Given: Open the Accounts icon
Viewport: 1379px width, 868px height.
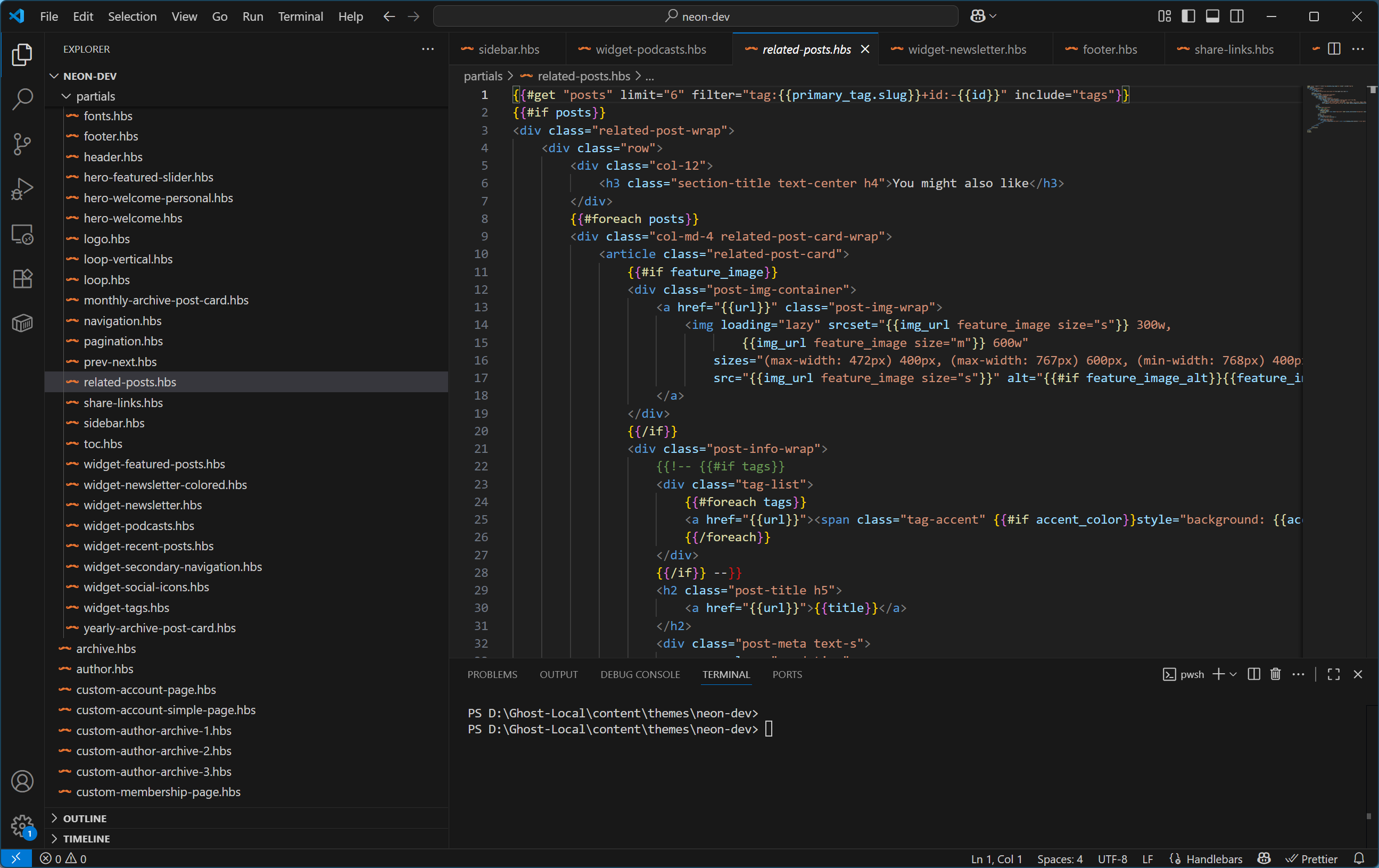Looking at the screenshot, I should pos(22,782).
